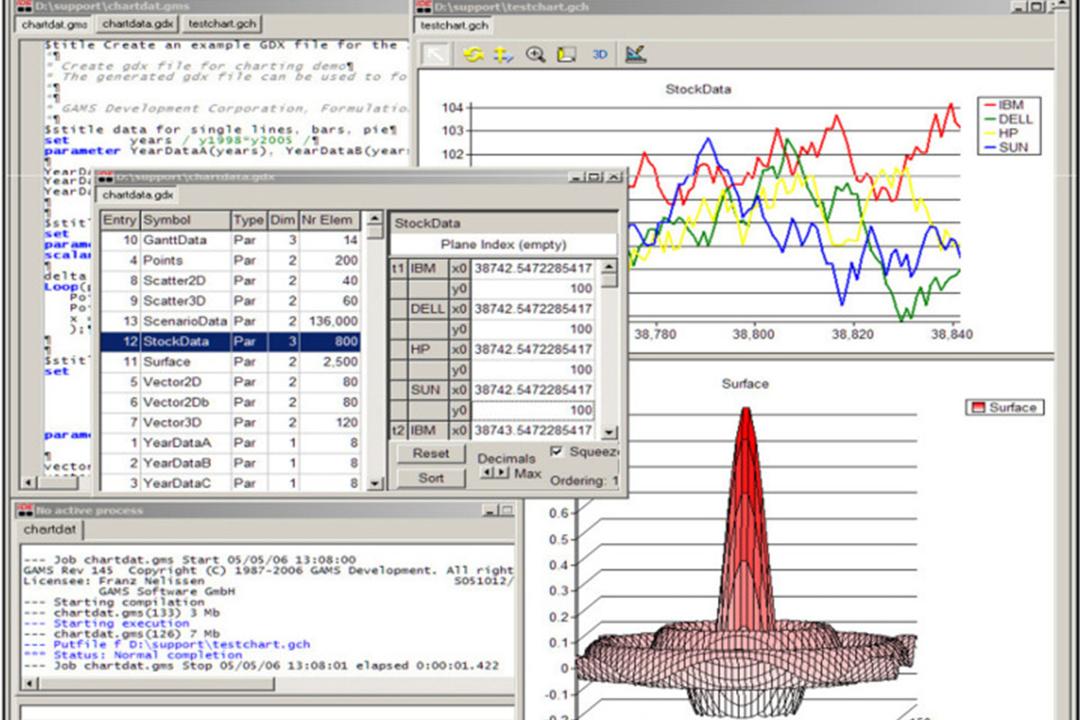Click the yellow move/pan chart icon
The image size is (1080, 720).
pyautogui.click(x=503, y=54)
